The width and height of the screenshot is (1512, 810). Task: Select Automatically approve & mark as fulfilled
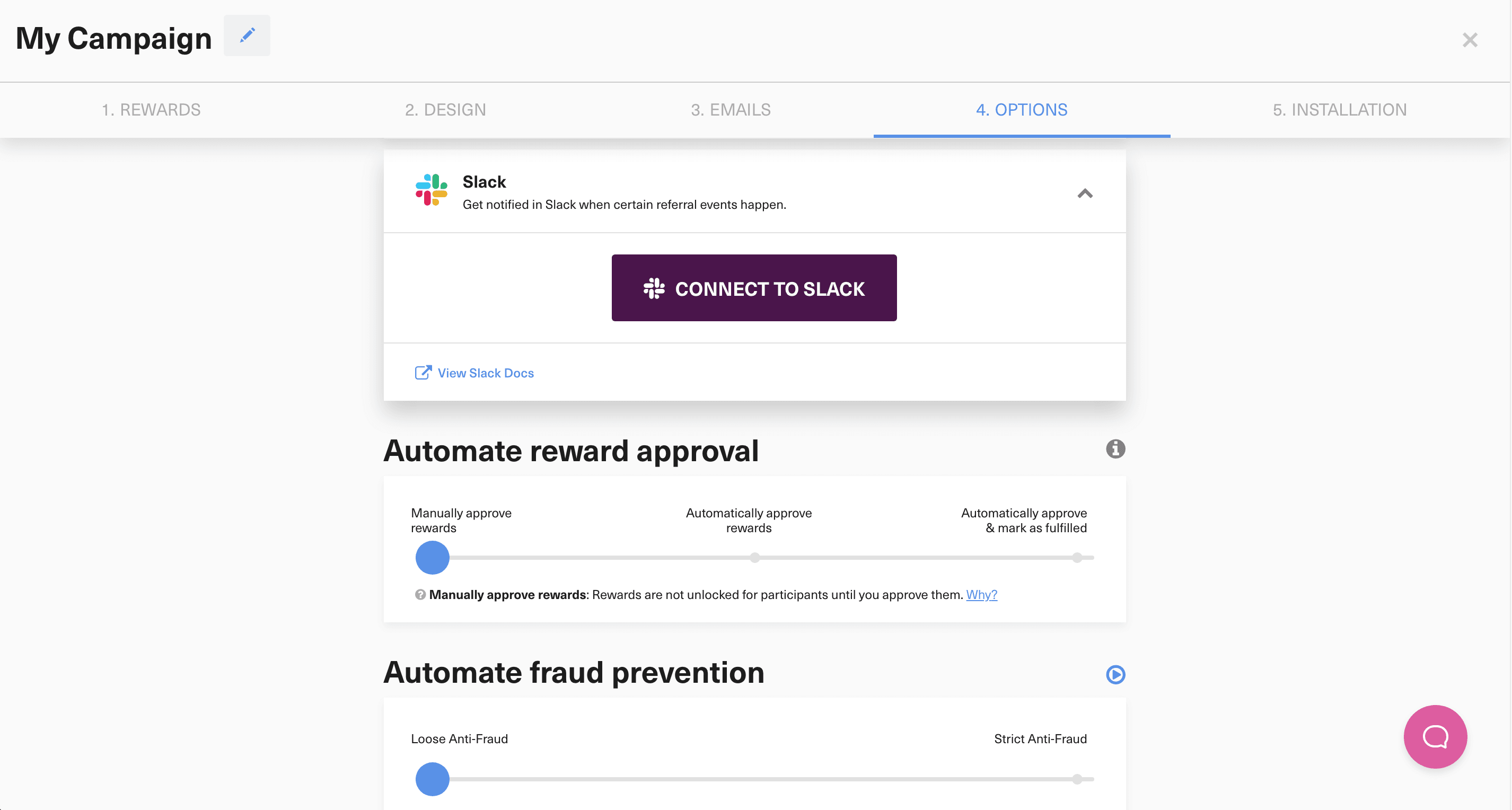(x=1077, y=558)
